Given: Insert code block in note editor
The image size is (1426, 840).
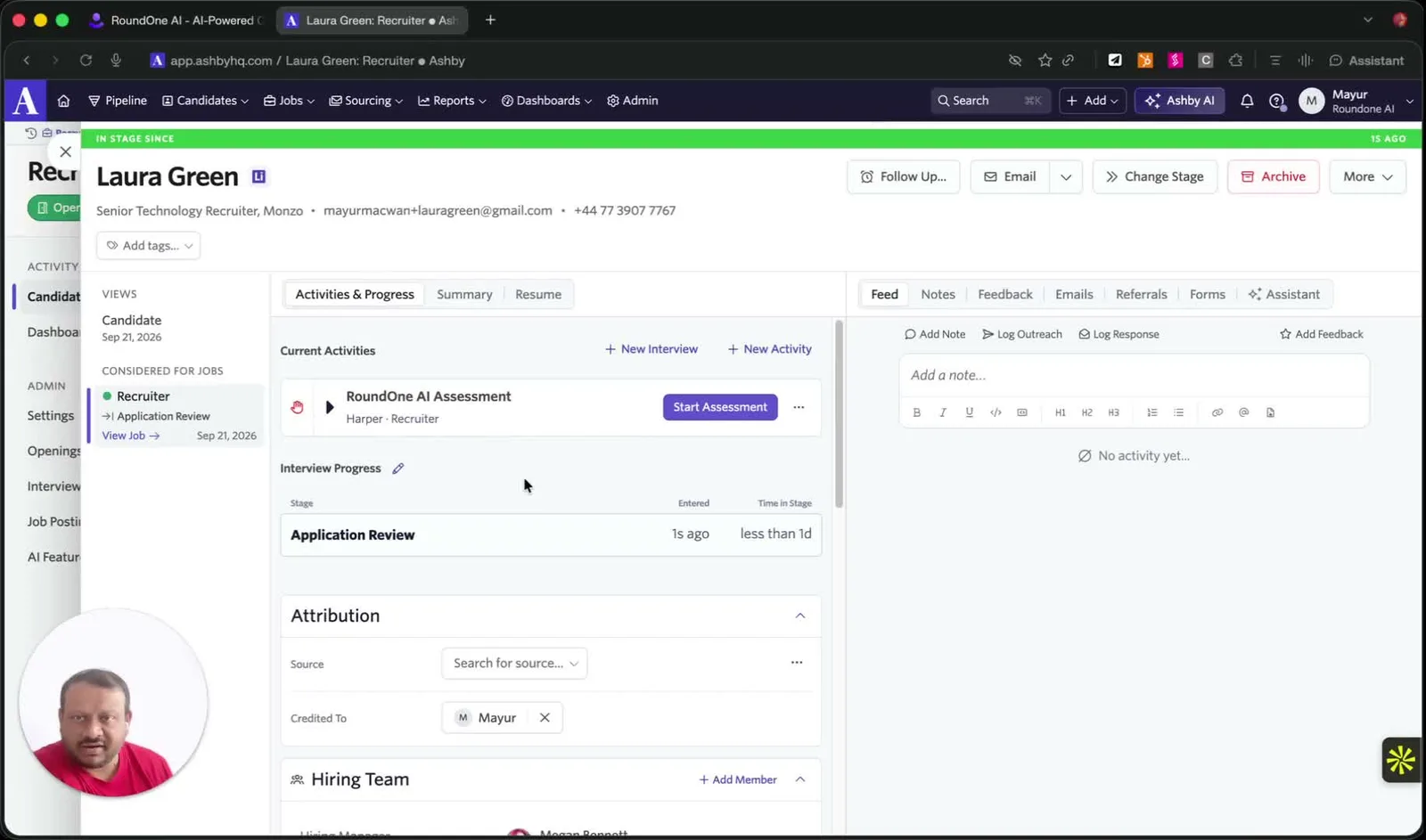Looking at the screenshot, I should pos(1022,412).
